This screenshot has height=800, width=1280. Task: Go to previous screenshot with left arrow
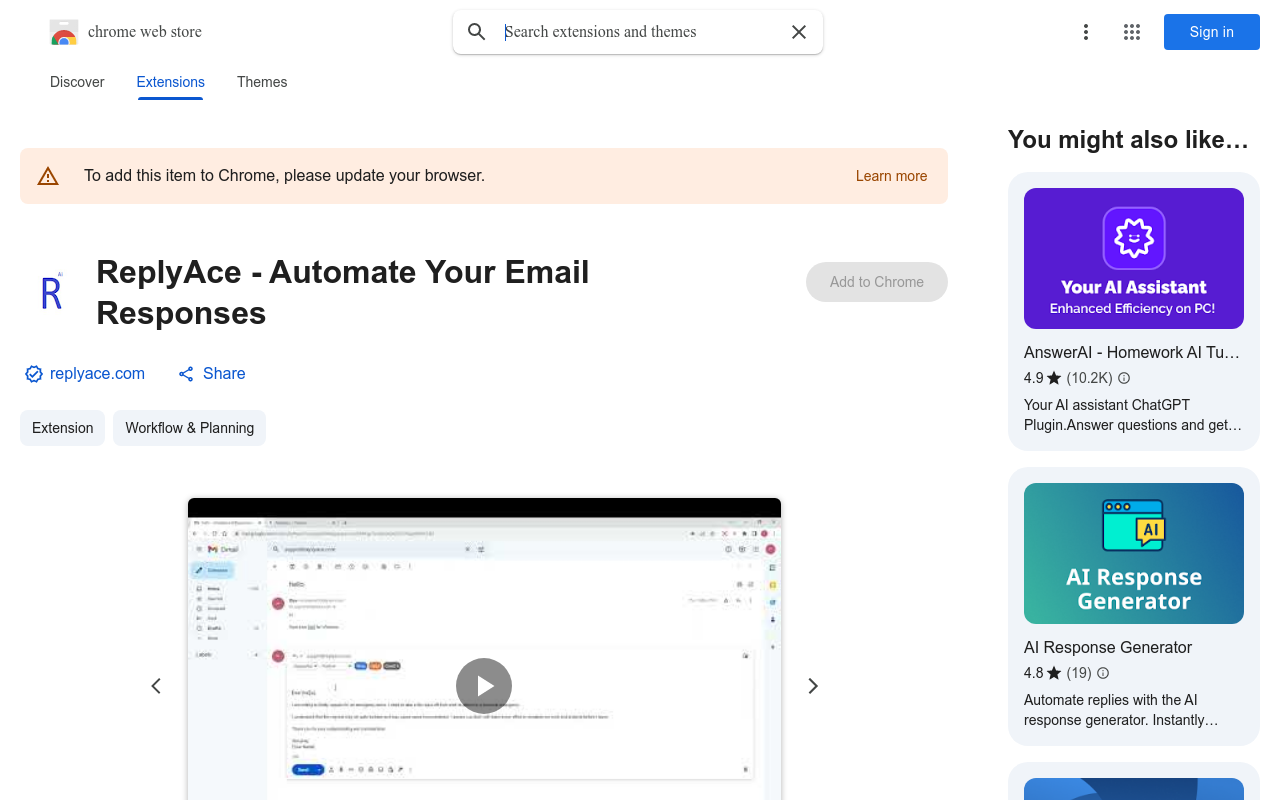coord(156,686)
